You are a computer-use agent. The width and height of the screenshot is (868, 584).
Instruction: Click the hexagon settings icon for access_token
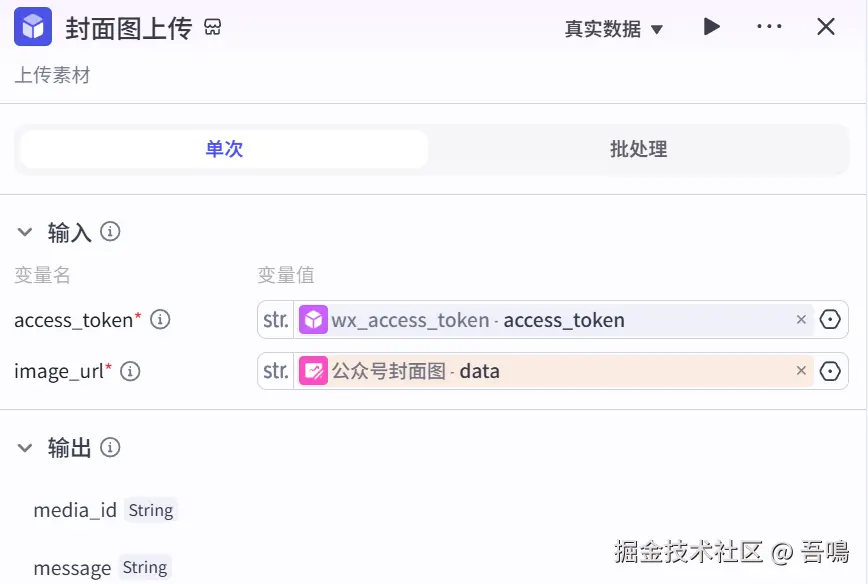830,320
